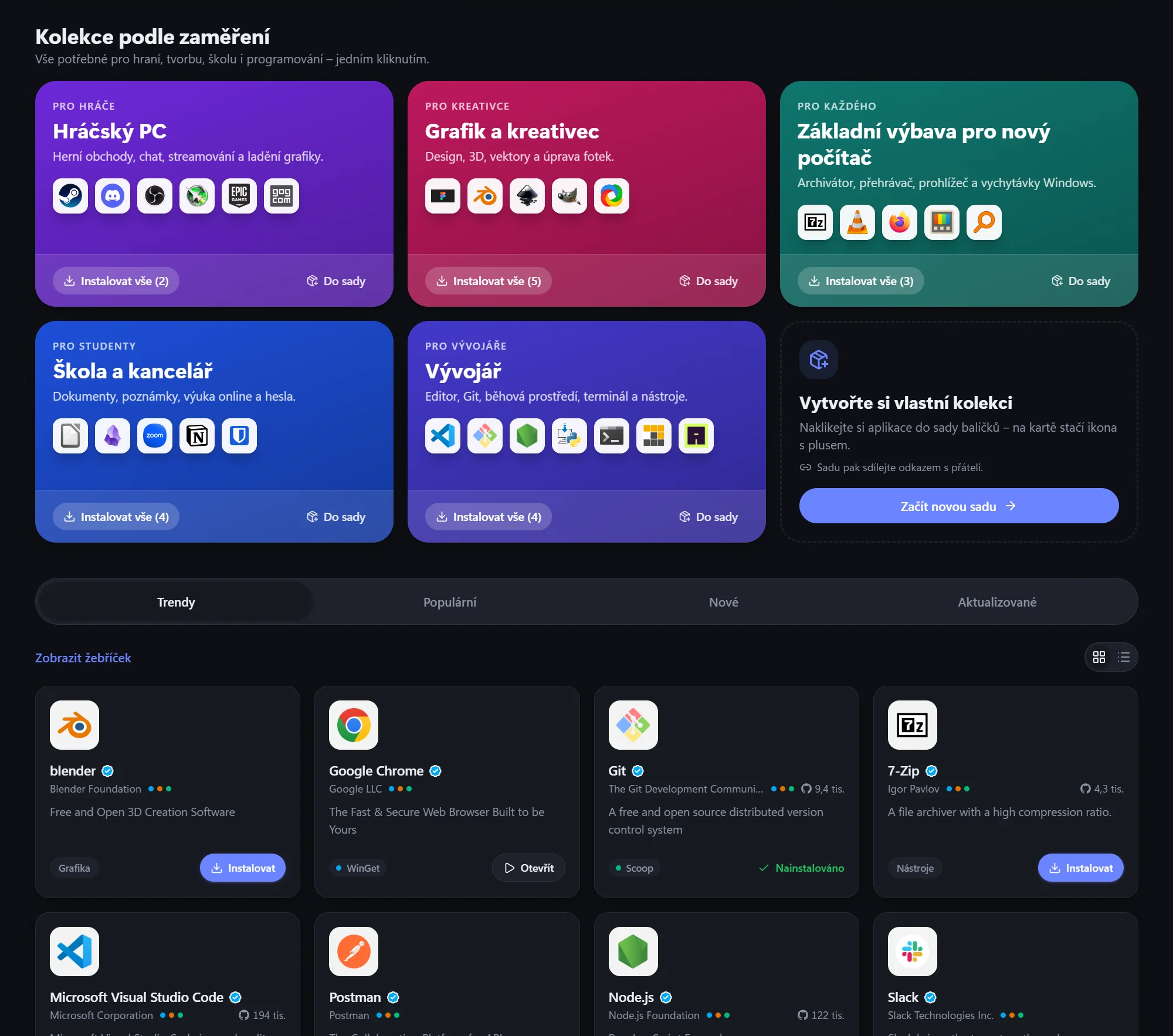The width and height of the screenshot is (1173, 1036).
Task: Click the Inkscape icon in Grafik a kreativec
Action: click(527, 196)
